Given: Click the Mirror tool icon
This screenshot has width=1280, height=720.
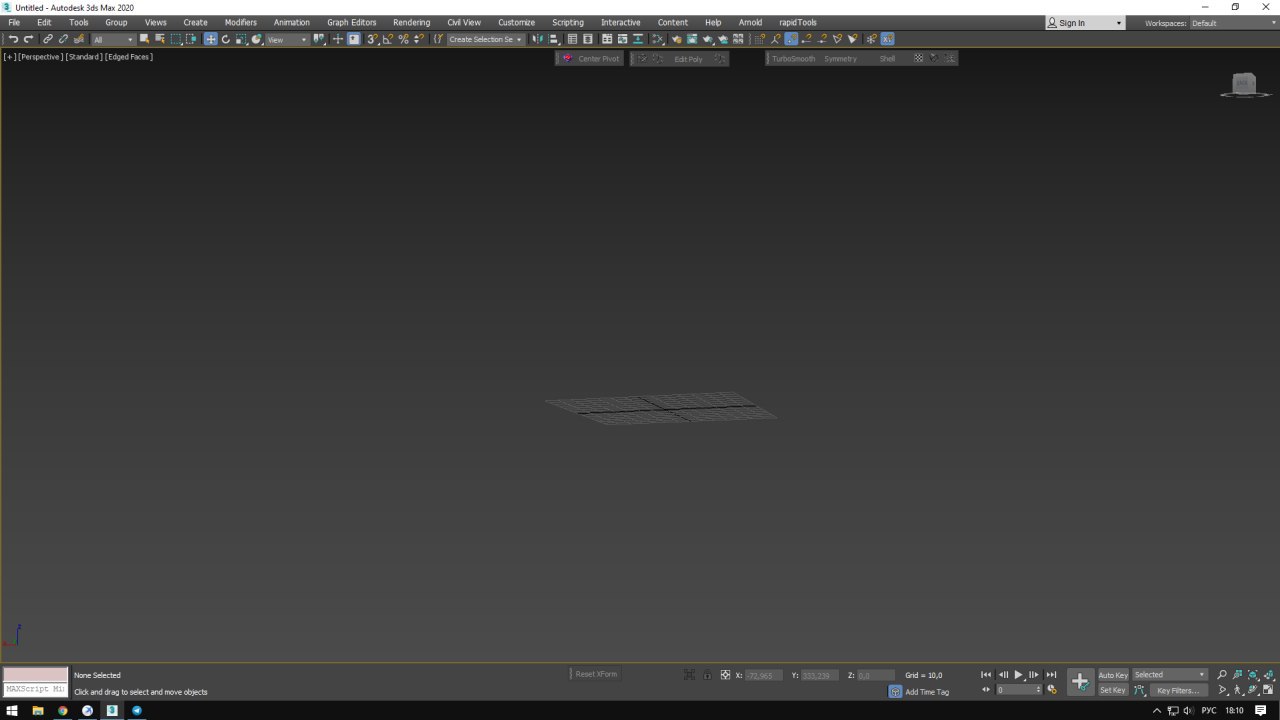Looking at the screenshot, I should click(537, 39).
